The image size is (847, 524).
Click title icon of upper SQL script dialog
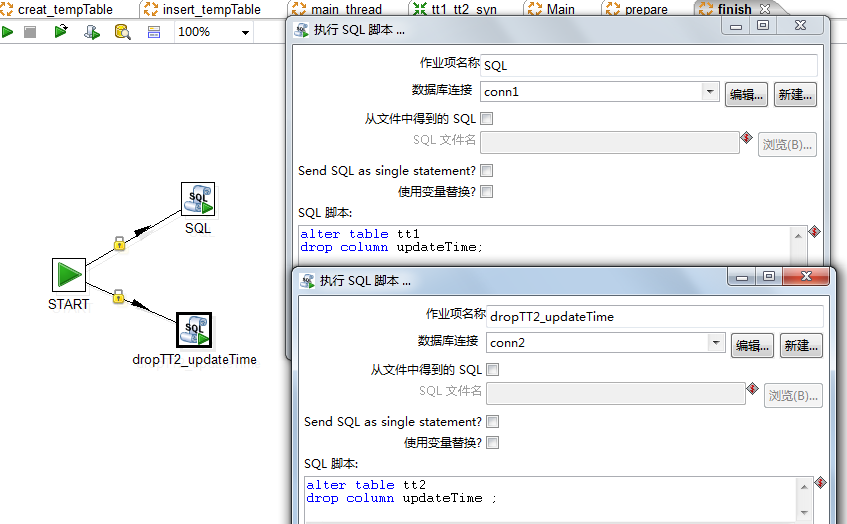coord(301,30)
